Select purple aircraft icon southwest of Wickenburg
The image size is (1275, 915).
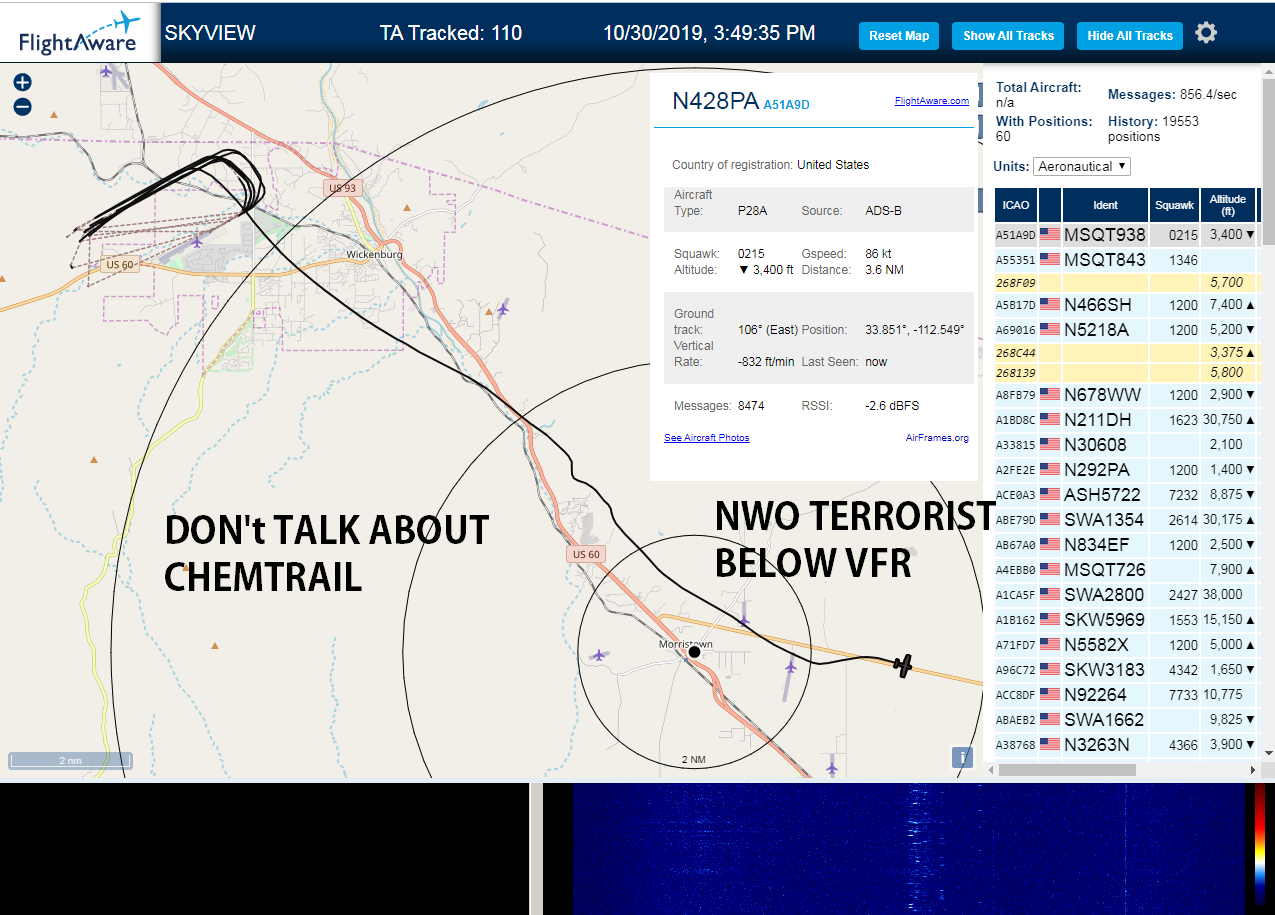pyautogui.click(x=197, y=241)
